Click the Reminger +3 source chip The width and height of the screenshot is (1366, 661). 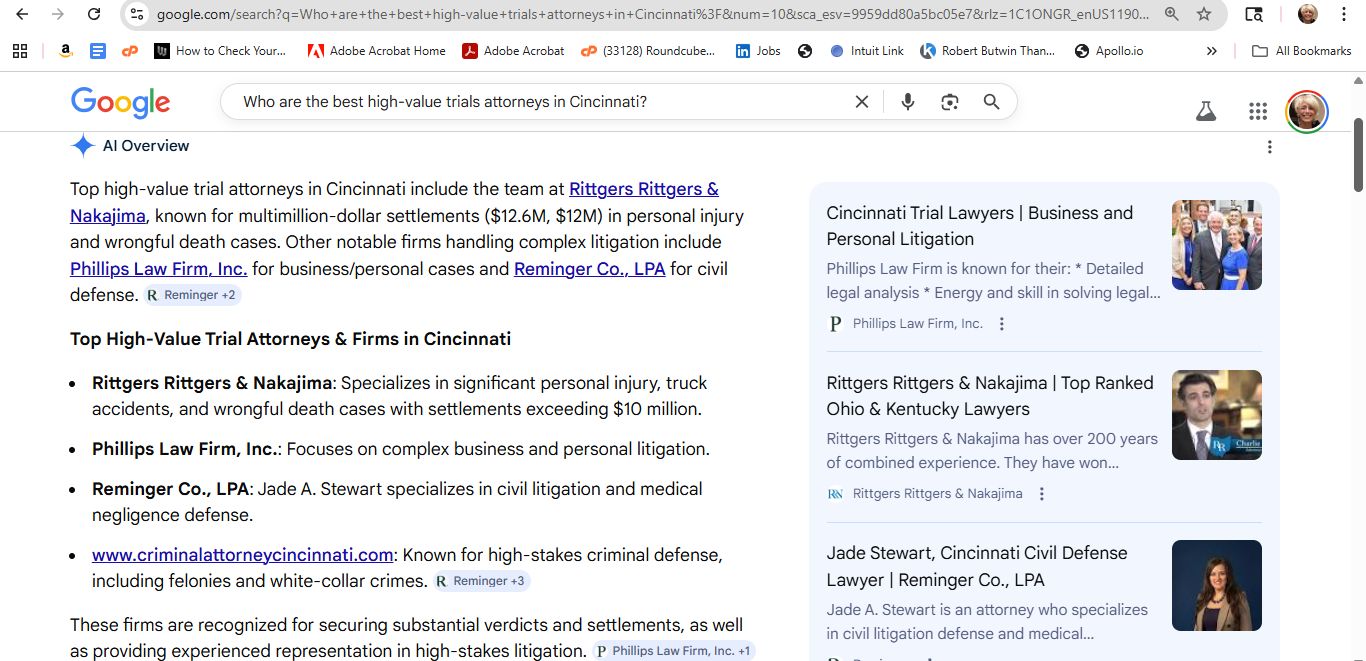[481, 581]
